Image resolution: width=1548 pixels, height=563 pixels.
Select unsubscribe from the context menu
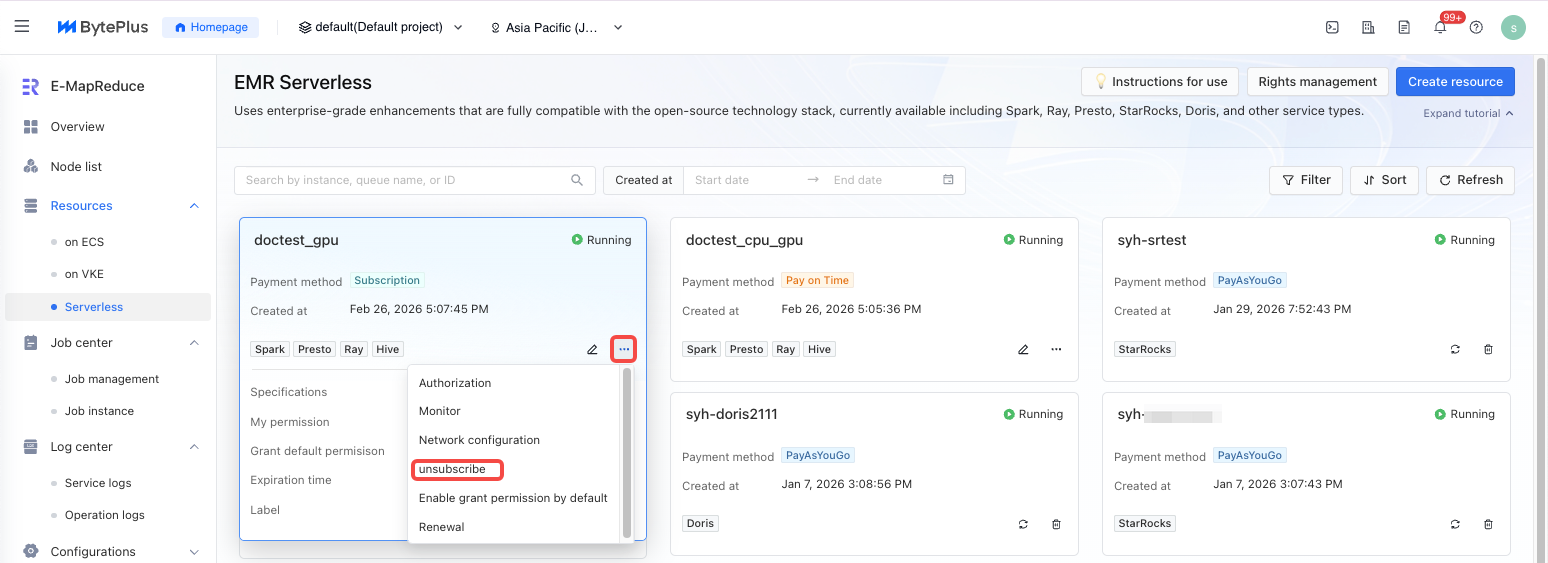click(x=453, y=469)
